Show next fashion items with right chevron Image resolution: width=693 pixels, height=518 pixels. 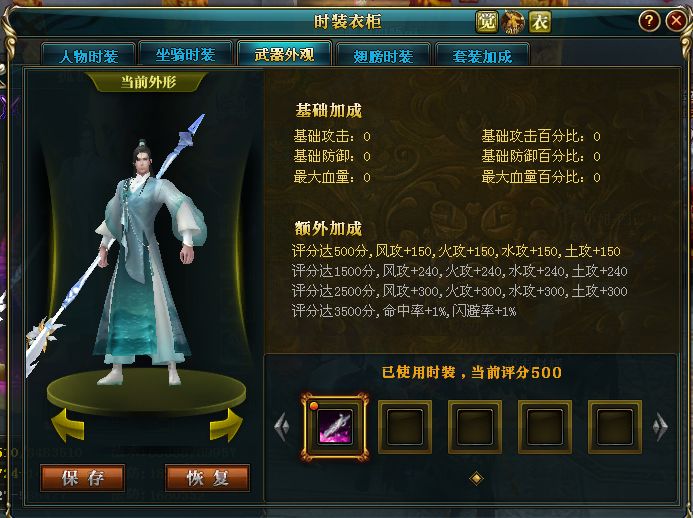click(660, 427)
